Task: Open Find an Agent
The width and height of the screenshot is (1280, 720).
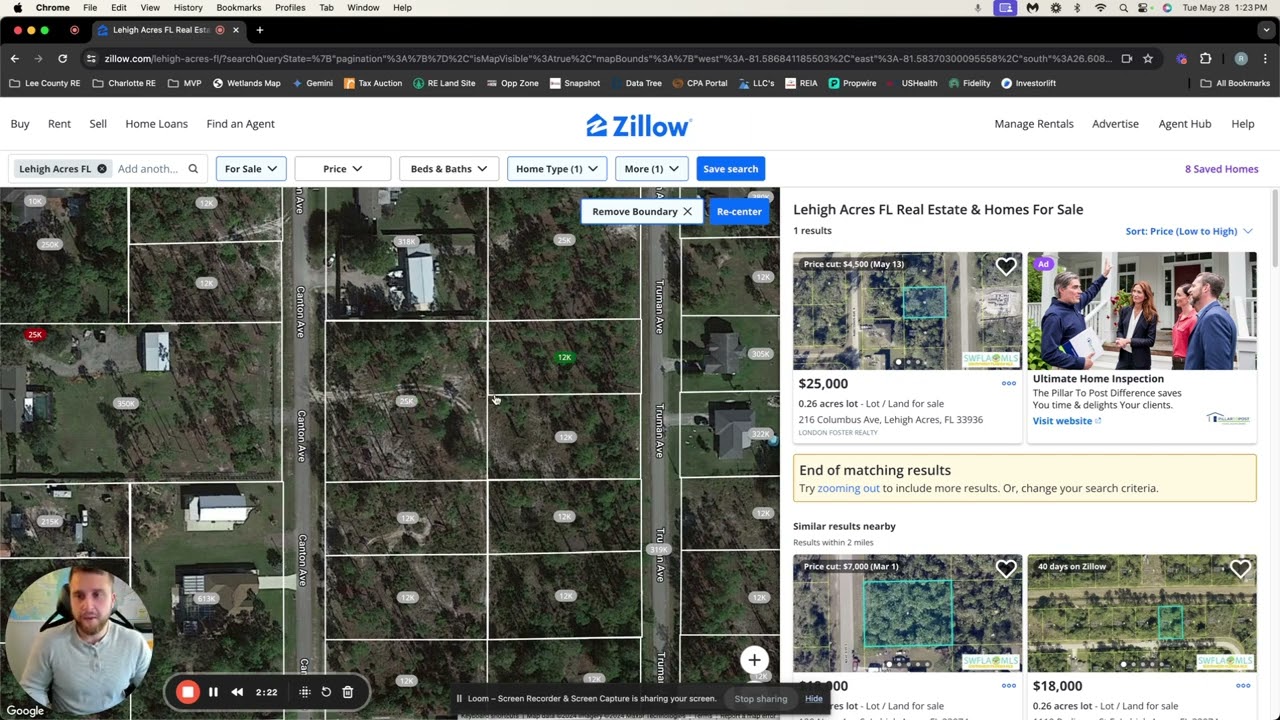Action: (240, 124)
